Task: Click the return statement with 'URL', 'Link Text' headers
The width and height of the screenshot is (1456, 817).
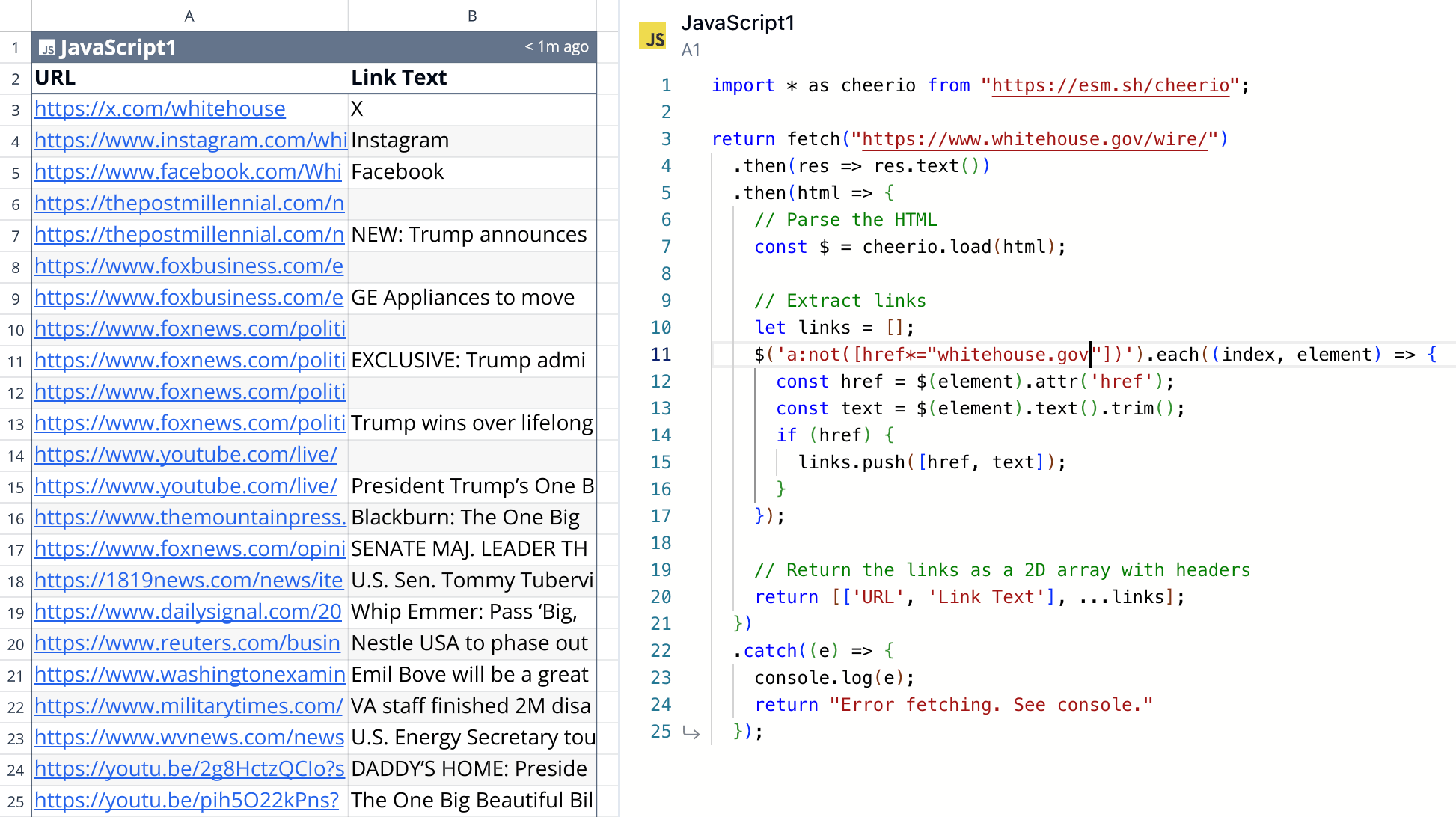Action: coord(970,597)
